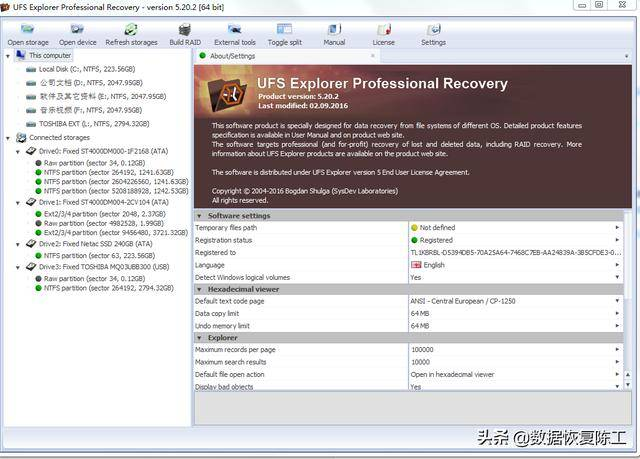Open Default text code page dropdown
Viewport: 640px width, 459px height.
(617, 301)
